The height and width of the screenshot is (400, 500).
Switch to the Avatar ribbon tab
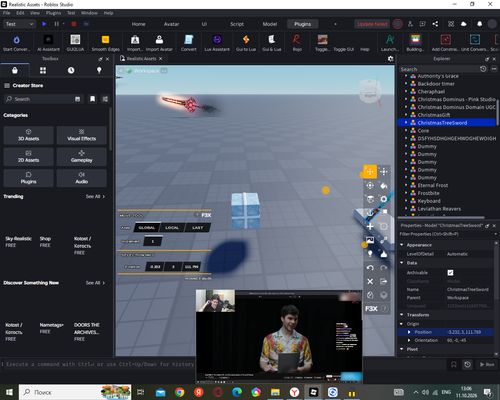coord(171,24)
